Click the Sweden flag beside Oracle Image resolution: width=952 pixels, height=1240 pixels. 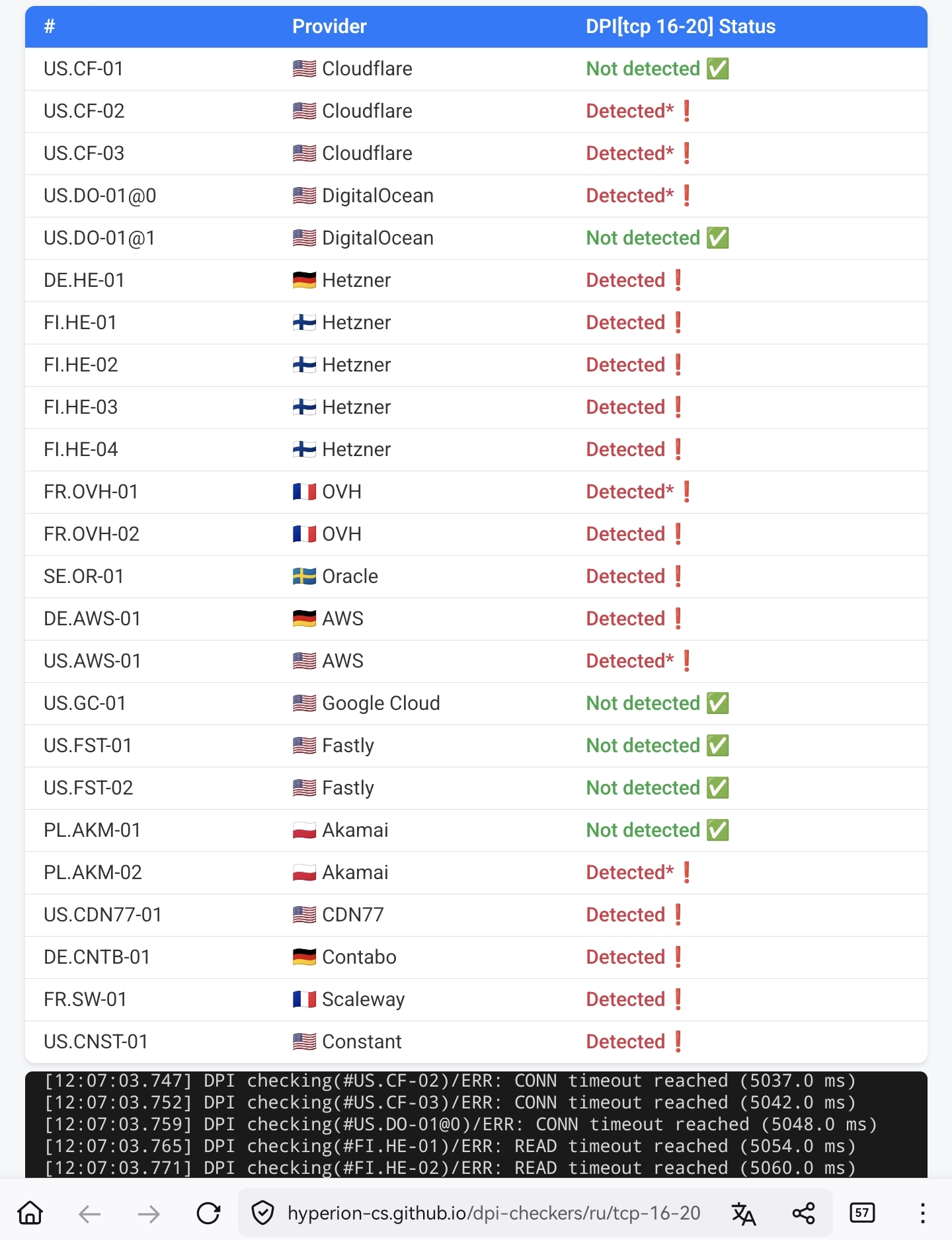(304, 576)
